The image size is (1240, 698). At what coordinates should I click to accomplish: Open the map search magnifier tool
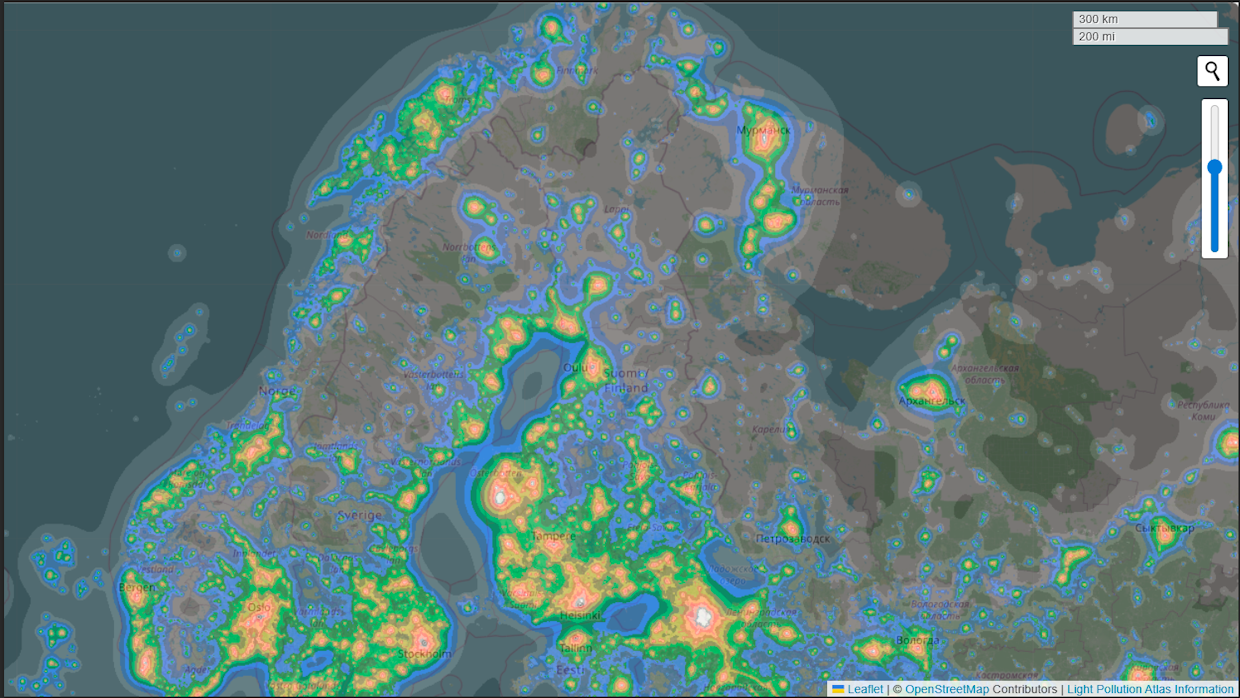[1212, 71]
